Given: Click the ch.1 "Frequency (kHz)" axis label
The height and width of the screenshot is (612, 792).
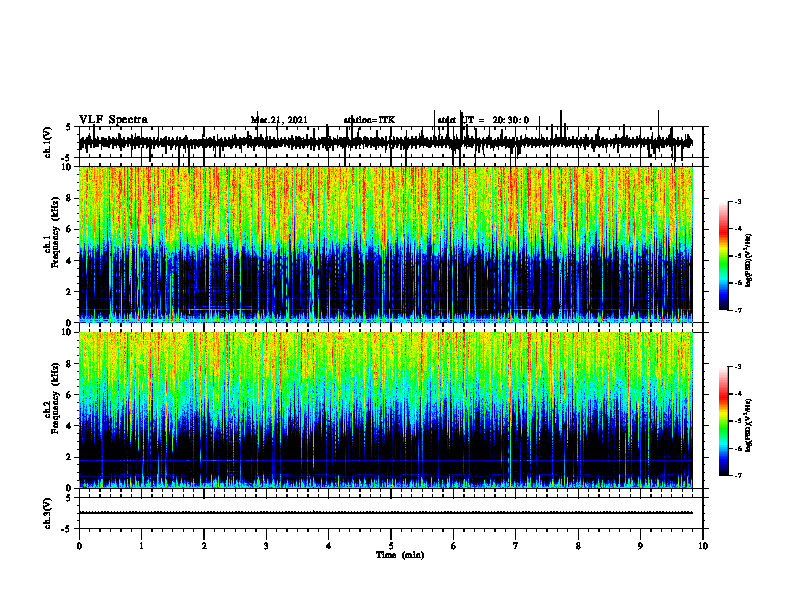Looking at the screenshot, I should point(55,233).
